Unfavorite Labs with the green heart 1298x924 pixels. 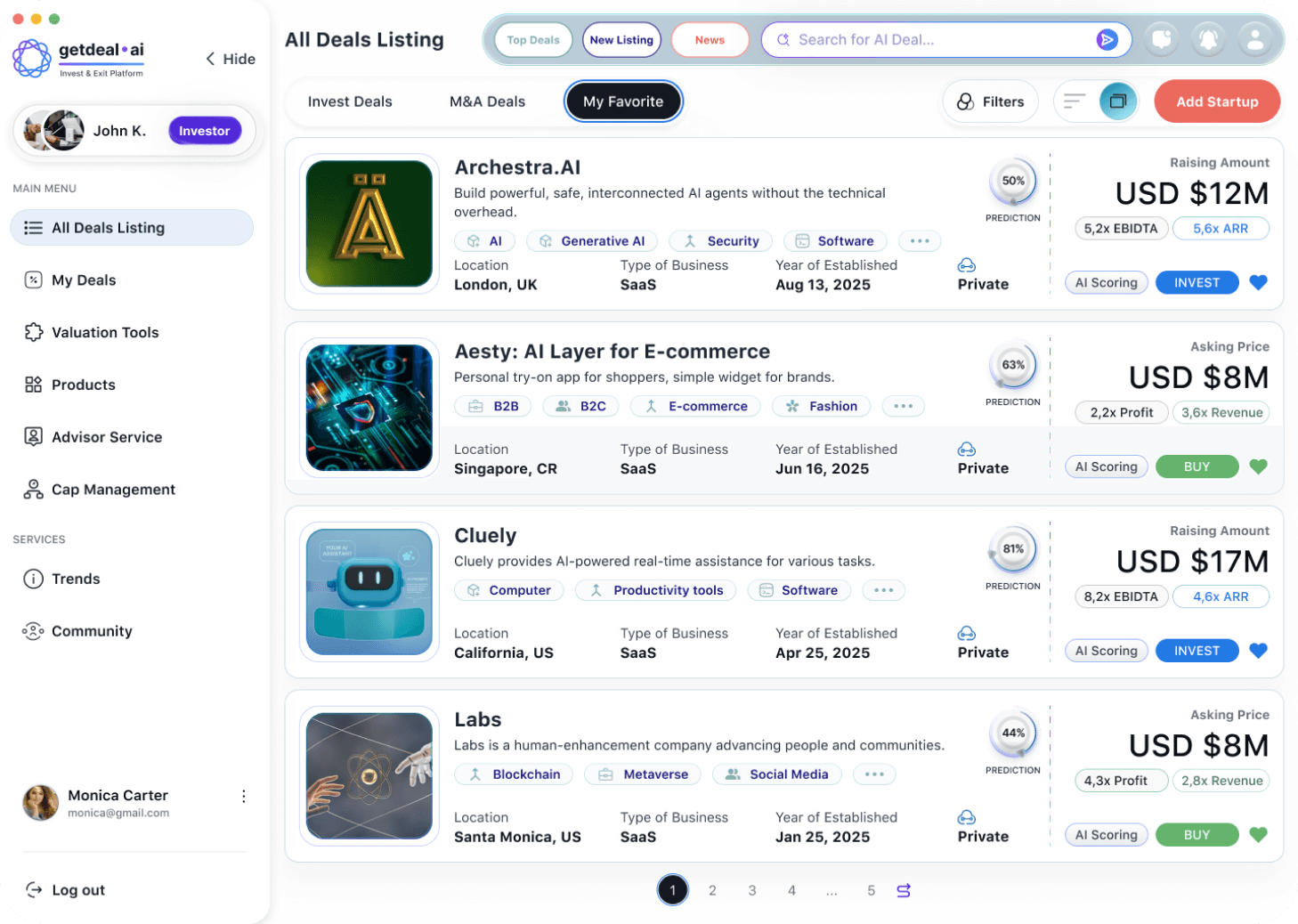1258,835
